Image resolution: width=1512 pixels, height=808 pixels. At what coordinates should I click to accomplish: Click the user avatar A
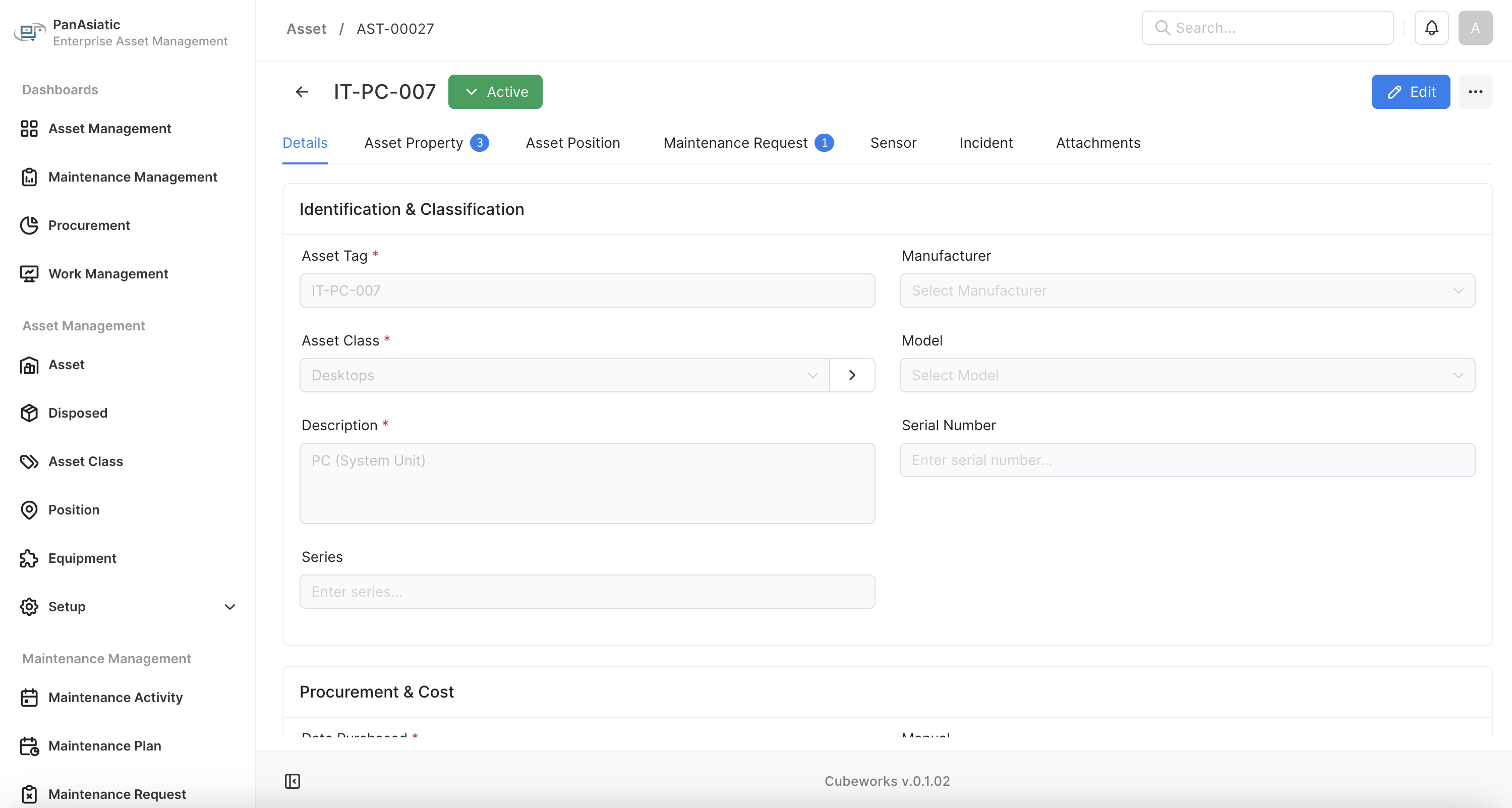[x=1475, y=28]
